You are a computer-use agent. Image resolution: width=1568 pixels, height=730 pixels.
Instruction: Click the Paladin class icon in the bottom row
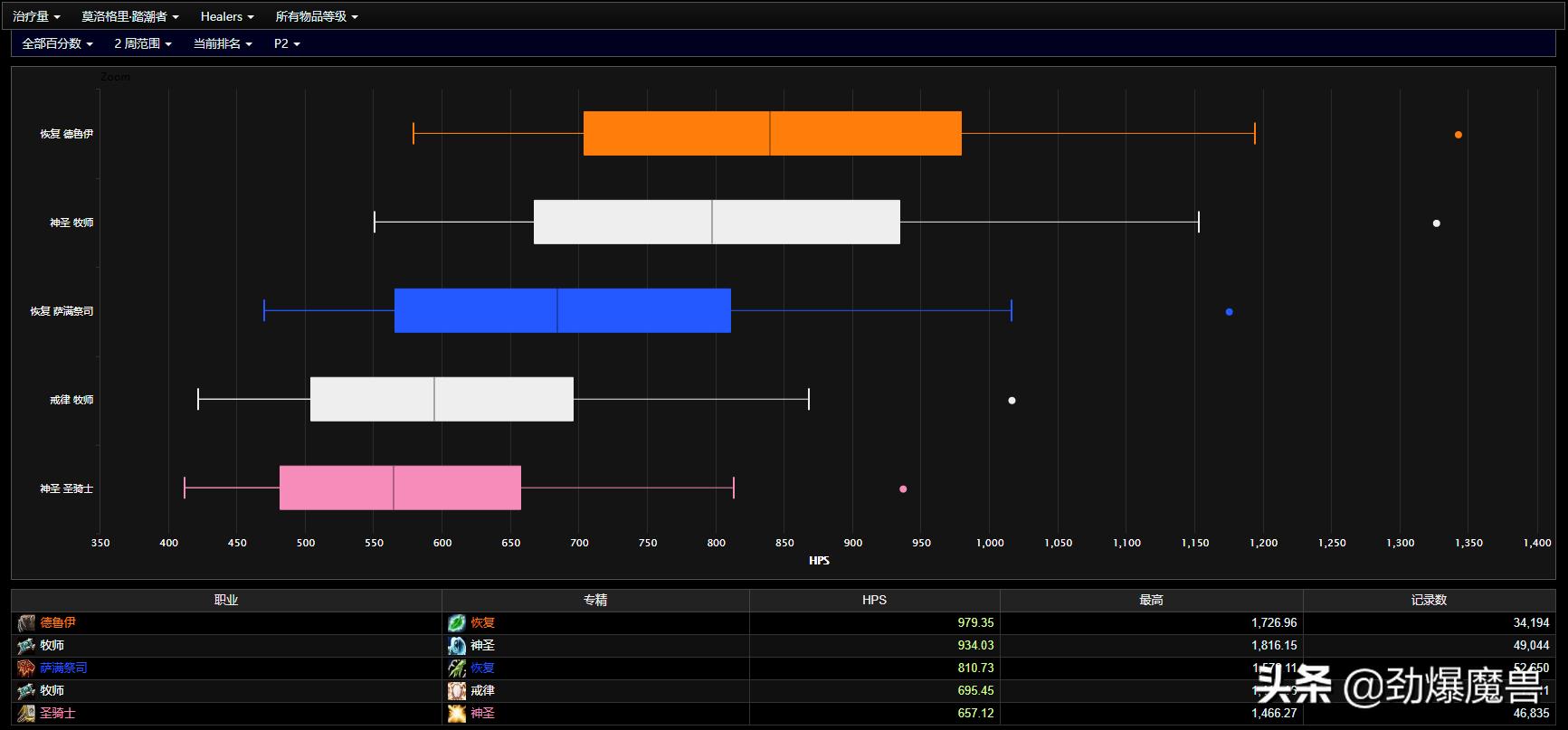[x=26, y=714]
